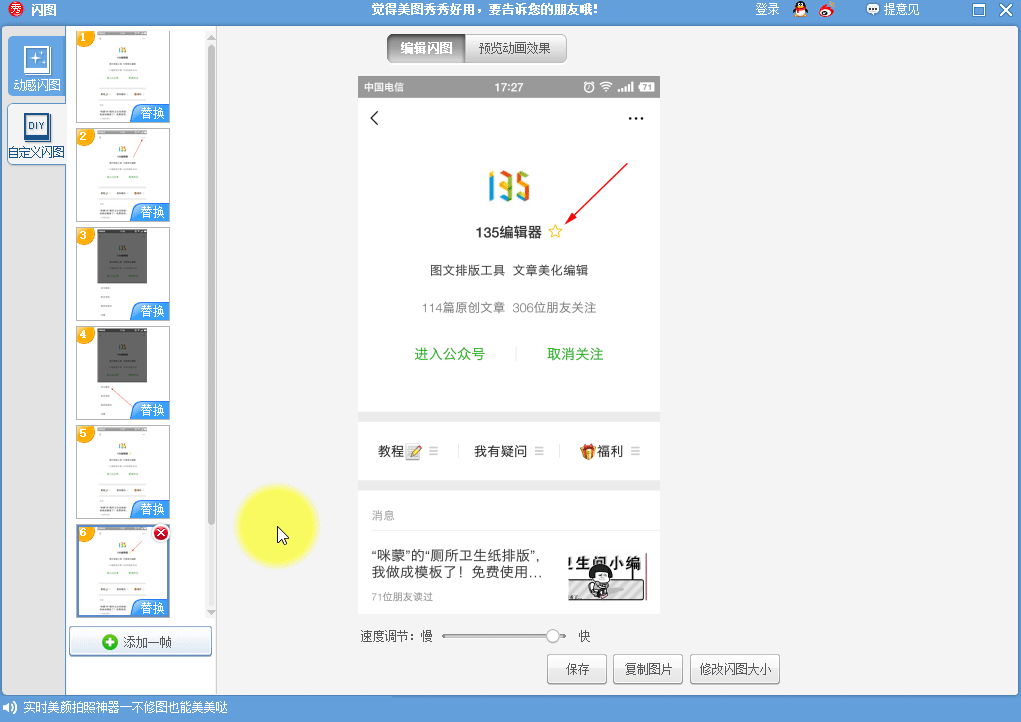This screenshot has height=722, width=1021.
Task: Open the 提意见 feedback link
Action: [893, 10]
